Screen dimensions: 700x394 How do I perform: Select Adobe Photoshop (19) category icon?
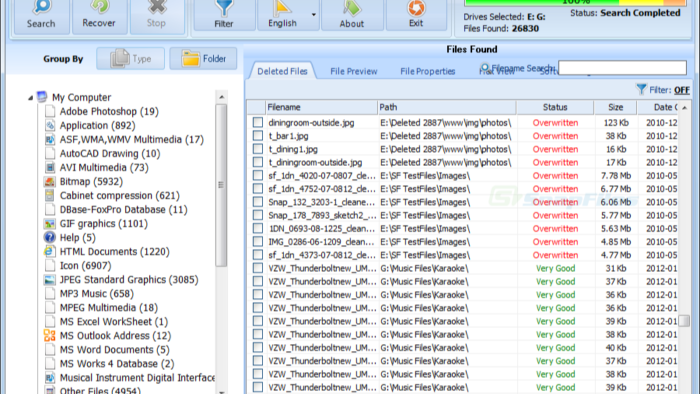(x=50, y=111)
